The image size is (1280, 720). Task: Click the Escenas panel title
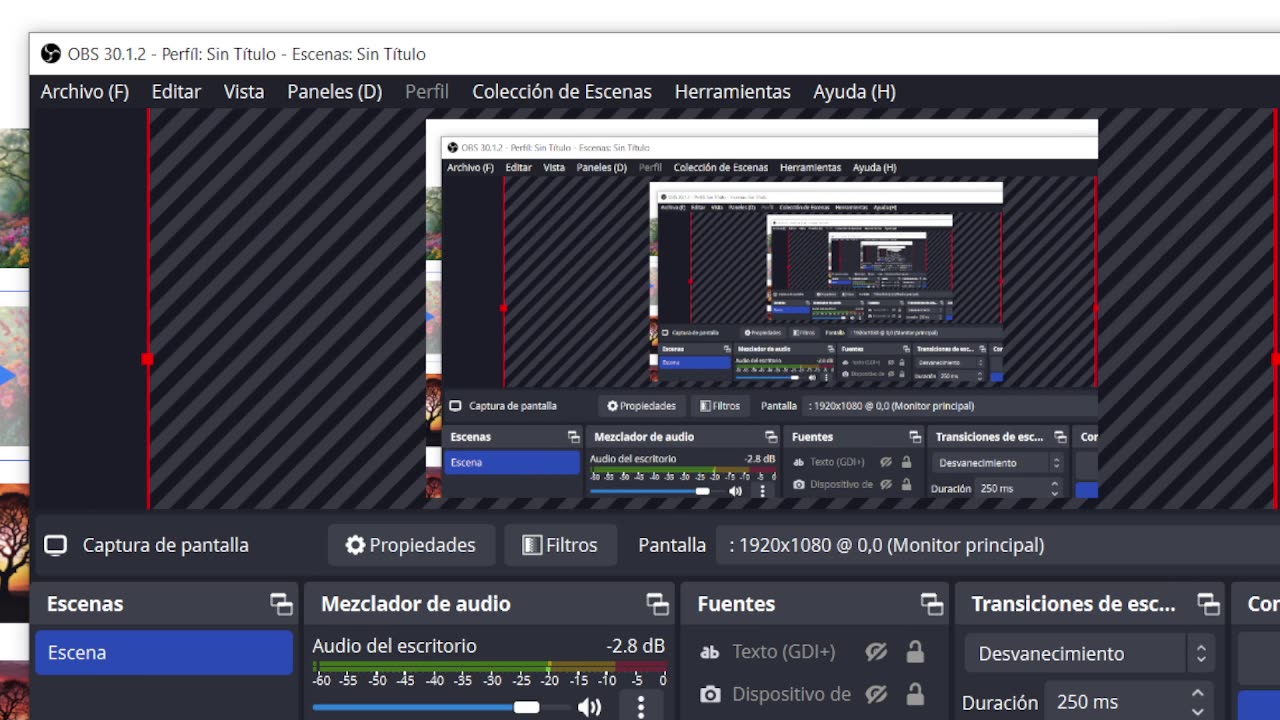(x=85, y=604)
